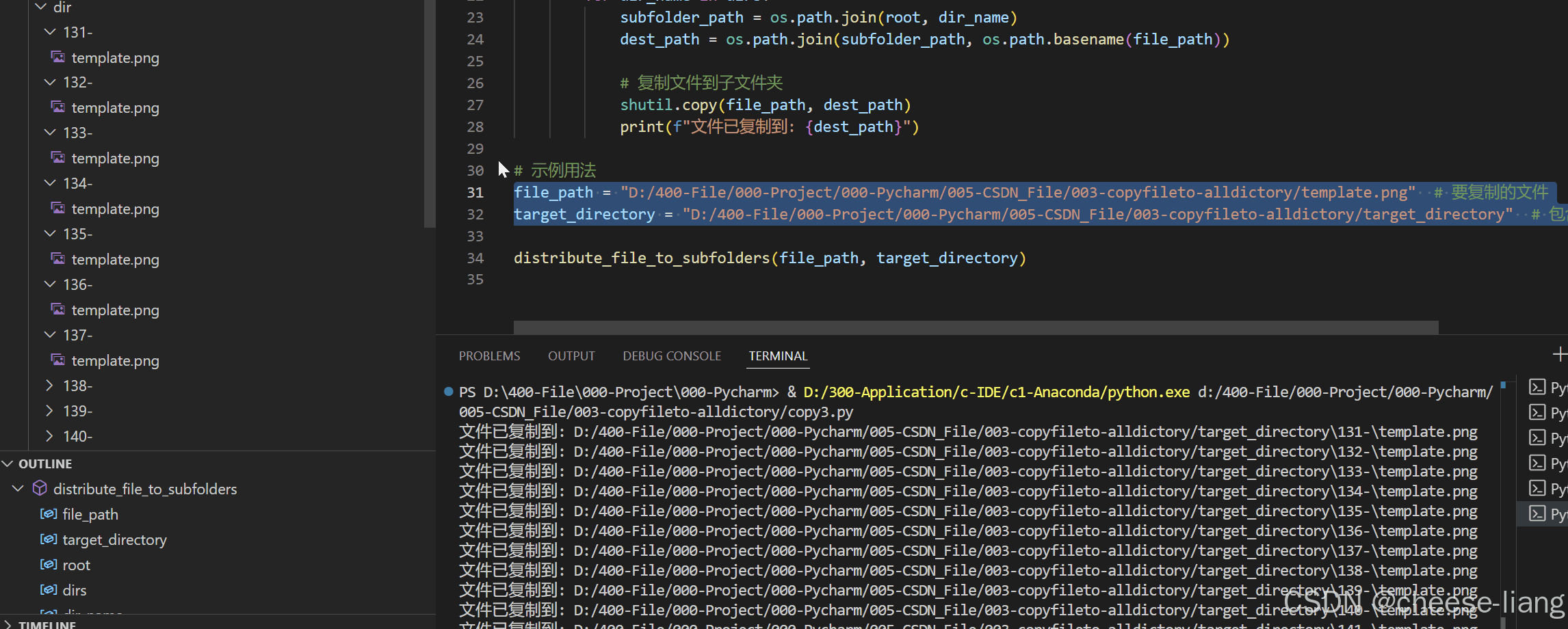Switch to the PROBLEMS tab
The width and height of the screenshot is (1568, 629).
tap(489, 356)
